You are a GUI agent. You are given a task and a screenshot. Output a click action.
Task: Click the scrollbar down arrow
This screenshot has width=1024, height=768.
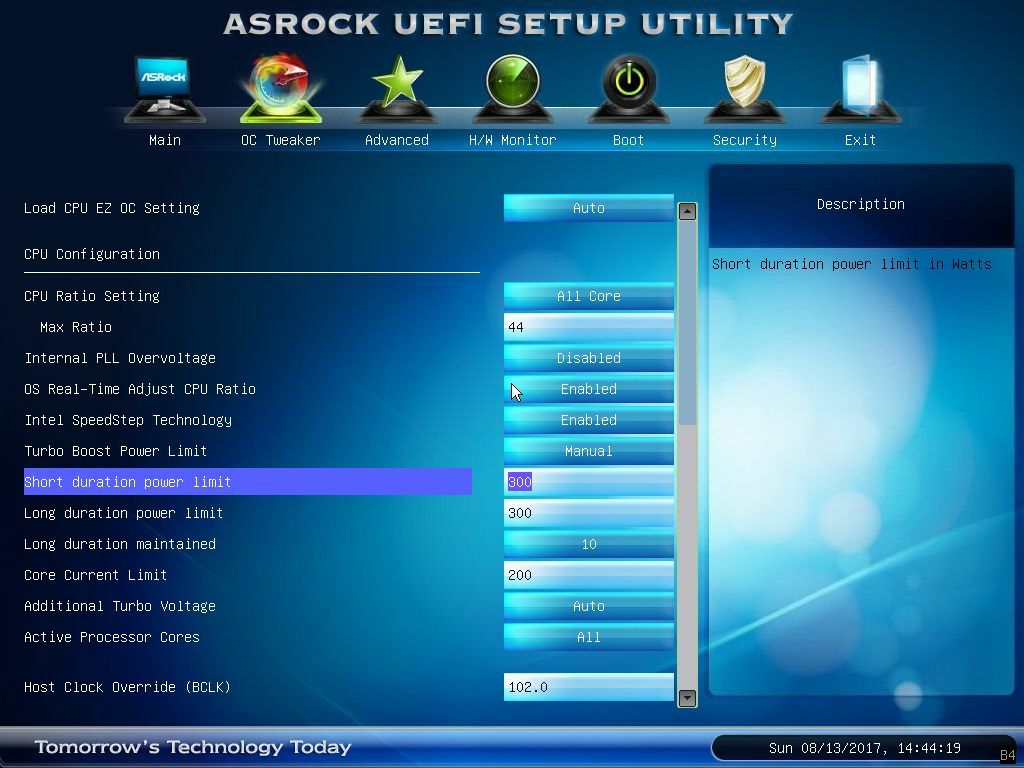687,698
